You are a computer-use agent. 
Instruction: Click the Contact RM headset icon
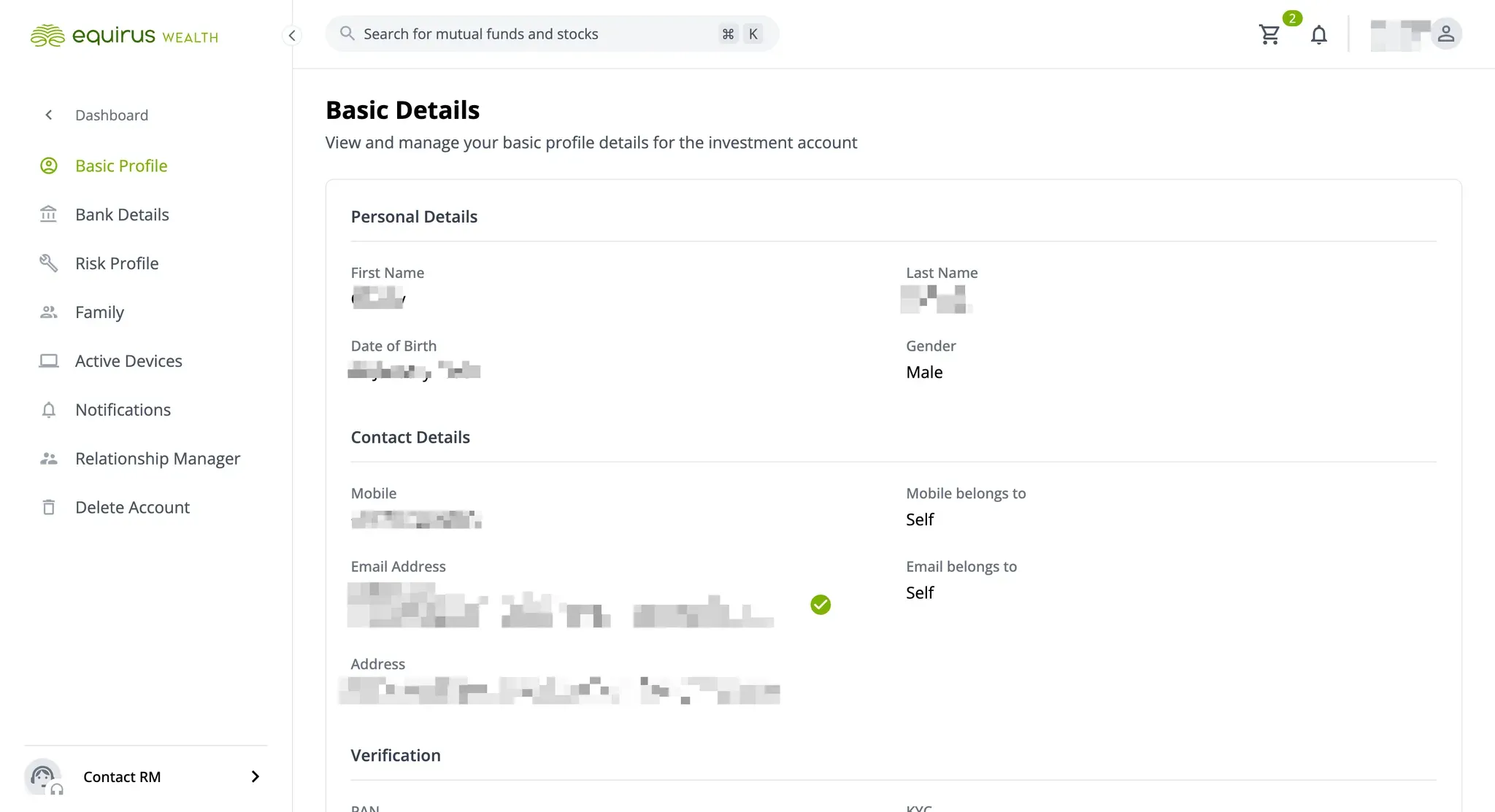(44, 777)
